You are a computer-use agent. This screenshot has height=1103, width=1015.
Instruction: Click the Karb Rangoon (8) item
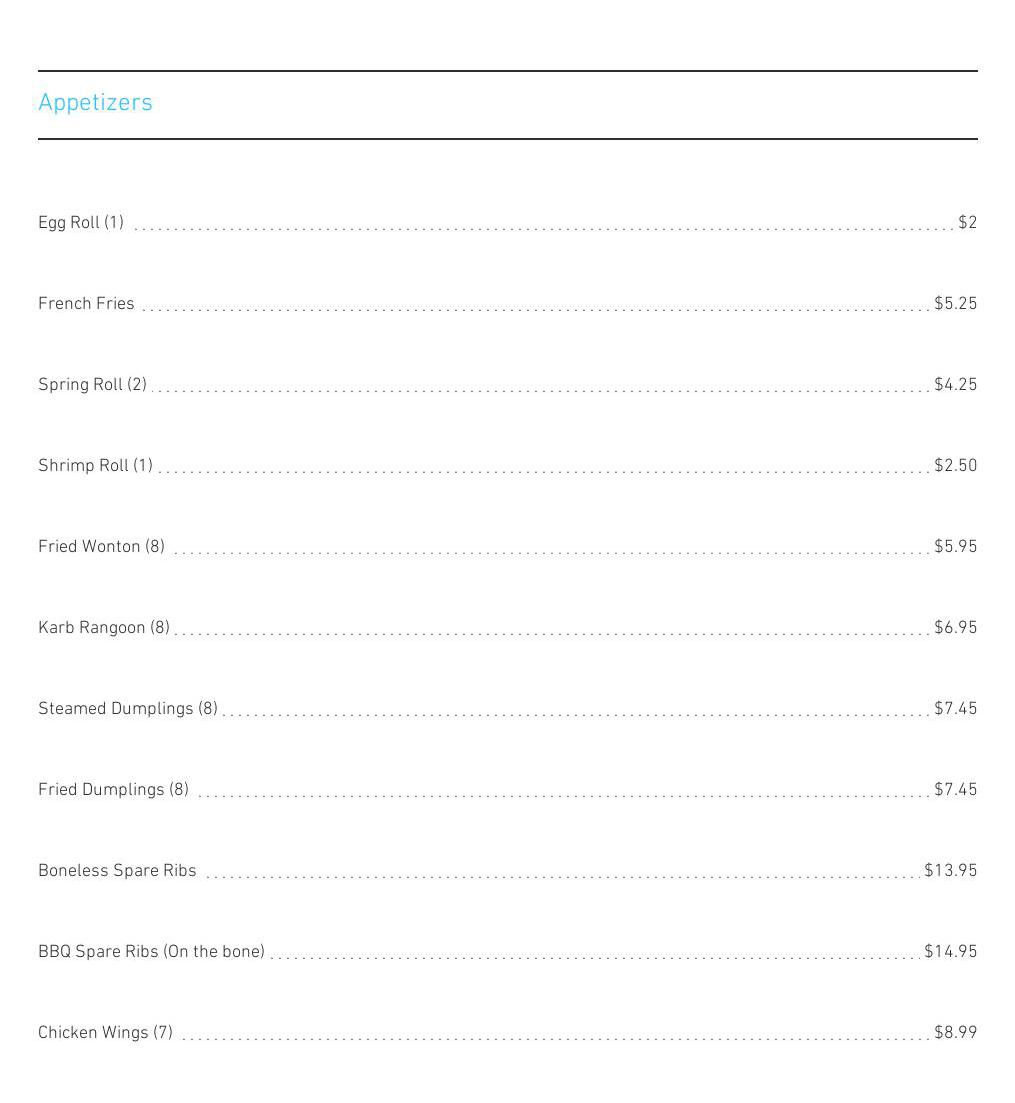pos(104,627)
